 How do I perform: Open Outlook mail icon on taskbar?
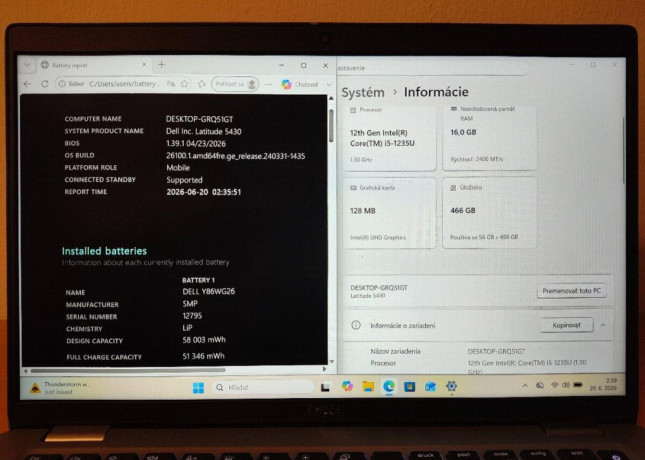click(430, 386)
